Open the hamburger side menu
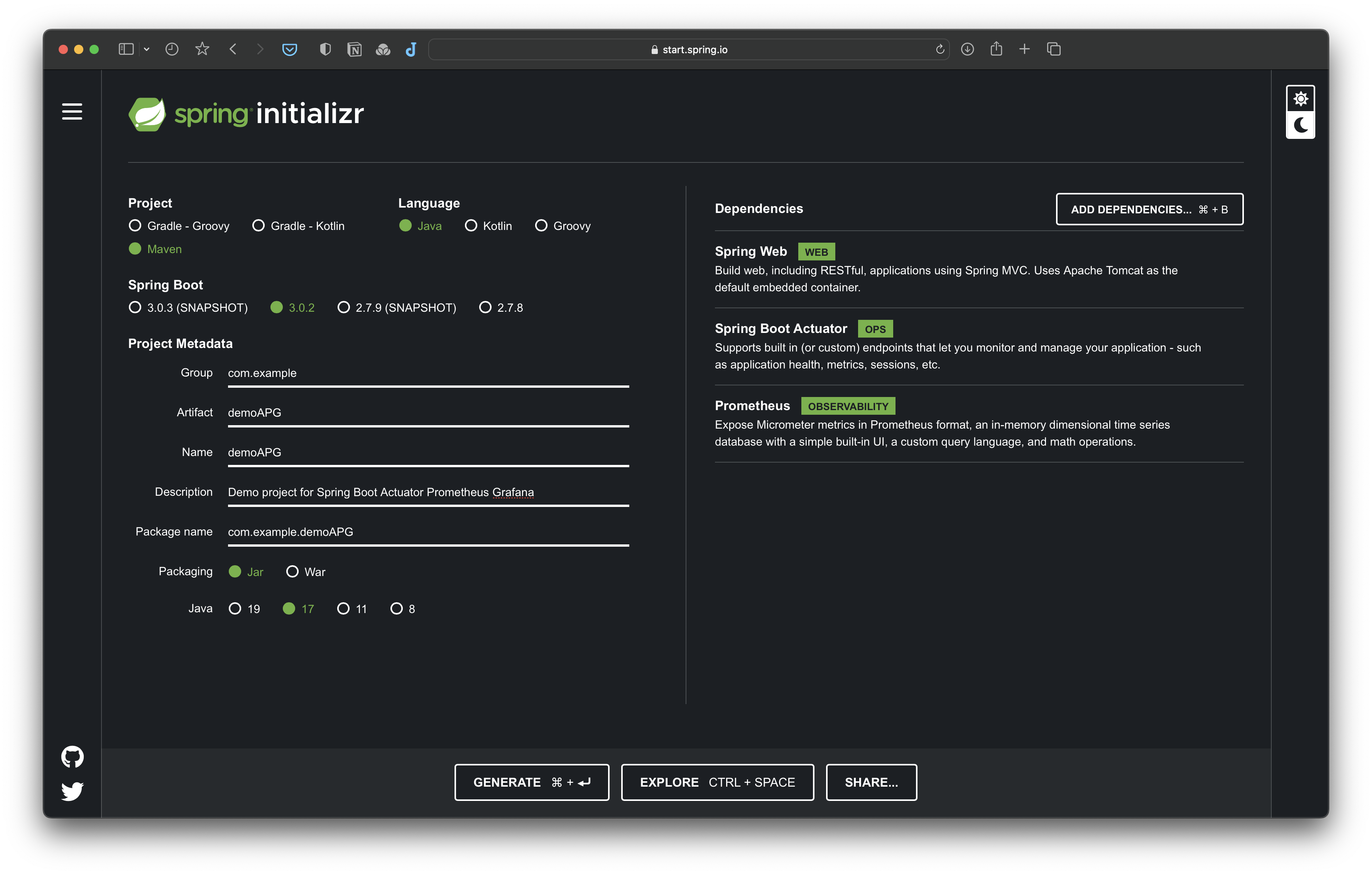Viewport: 1372px width, 875px height. [72, 111]
